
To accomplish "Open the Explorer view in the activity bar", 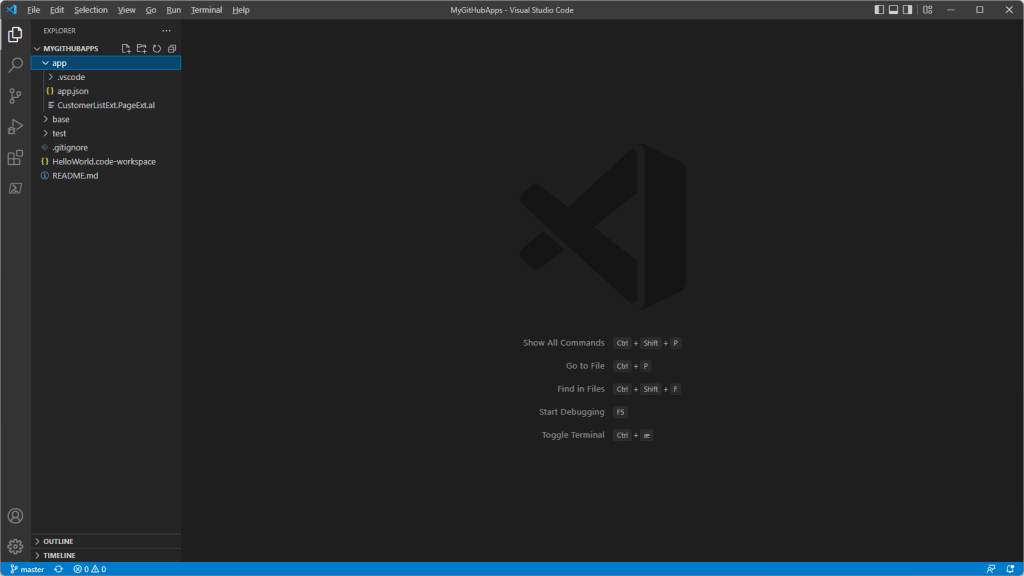I will (x=15, y=35).
